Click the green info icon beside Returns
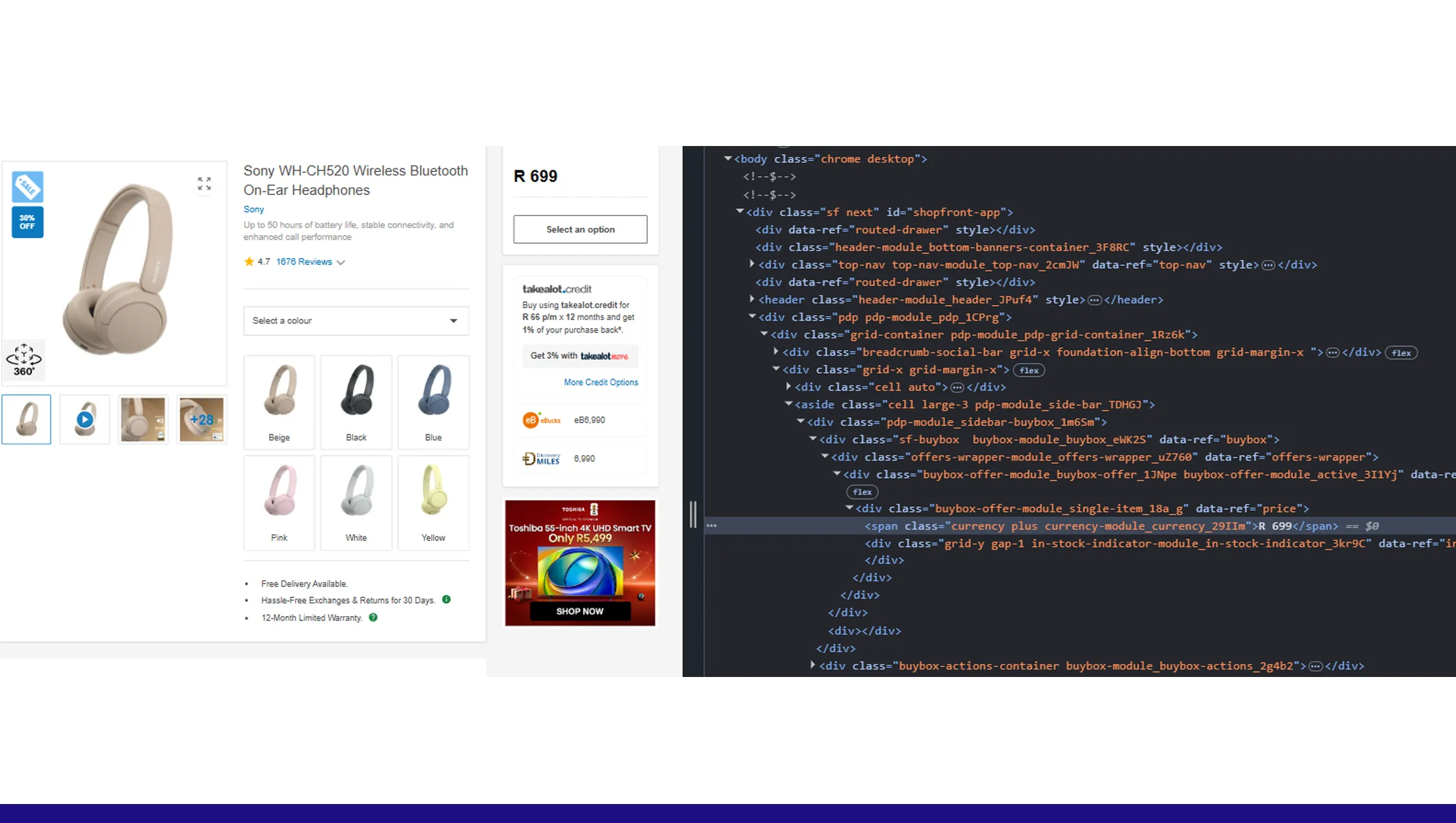Image resolution: width=1456 pixels, height=823 pixels. click(446, 599)
